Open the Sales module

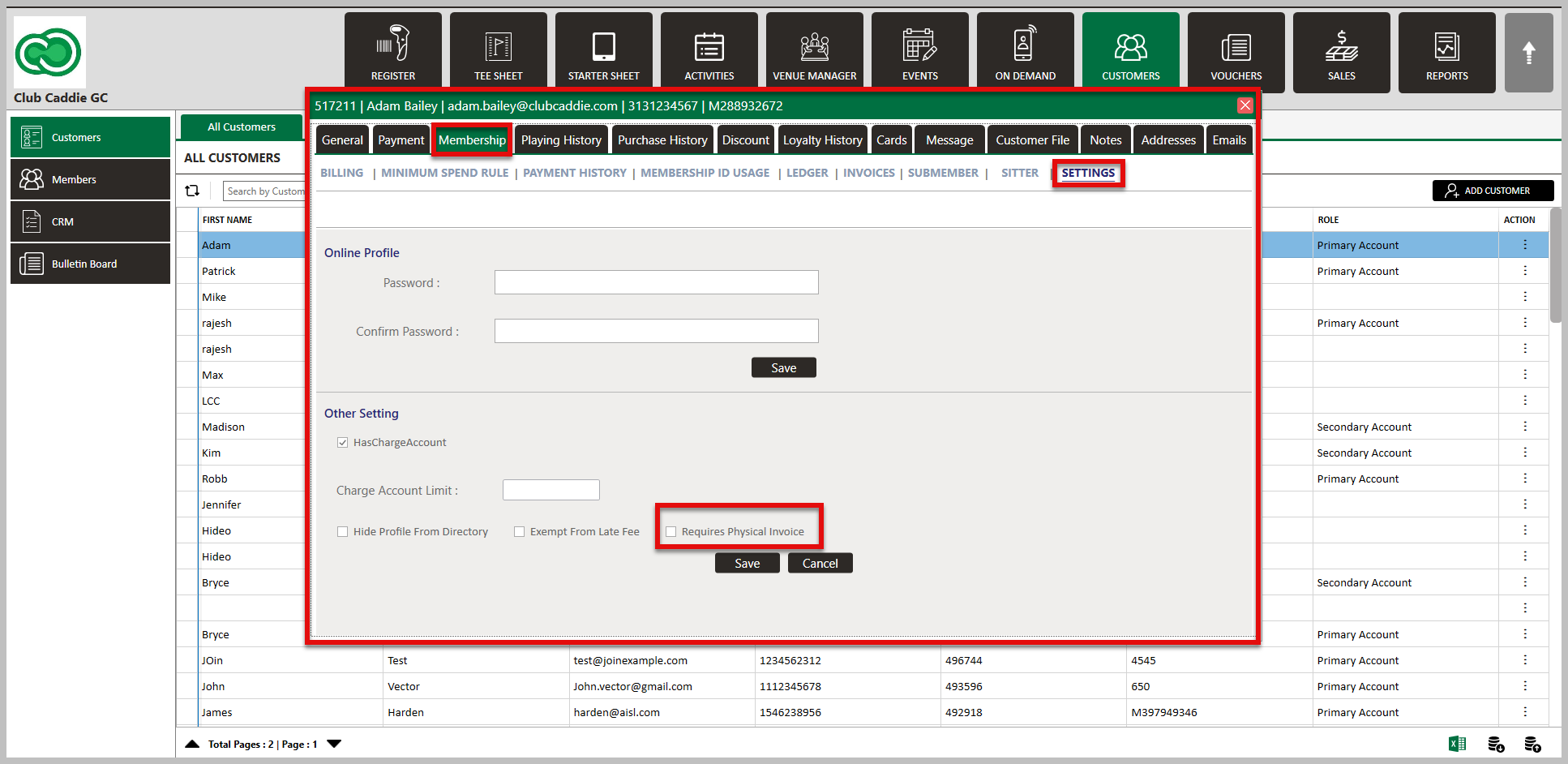point(1342,53)
